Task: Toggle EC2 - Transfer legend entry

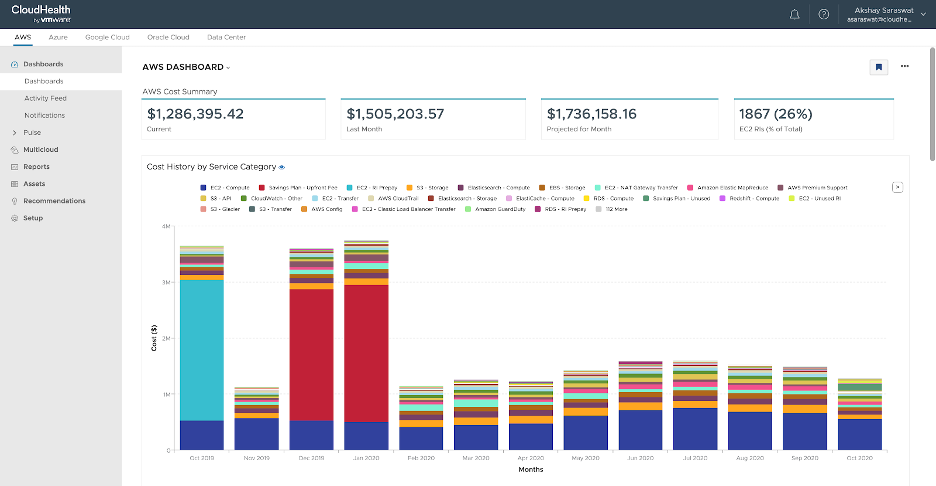Action: [x=335, y=199]
